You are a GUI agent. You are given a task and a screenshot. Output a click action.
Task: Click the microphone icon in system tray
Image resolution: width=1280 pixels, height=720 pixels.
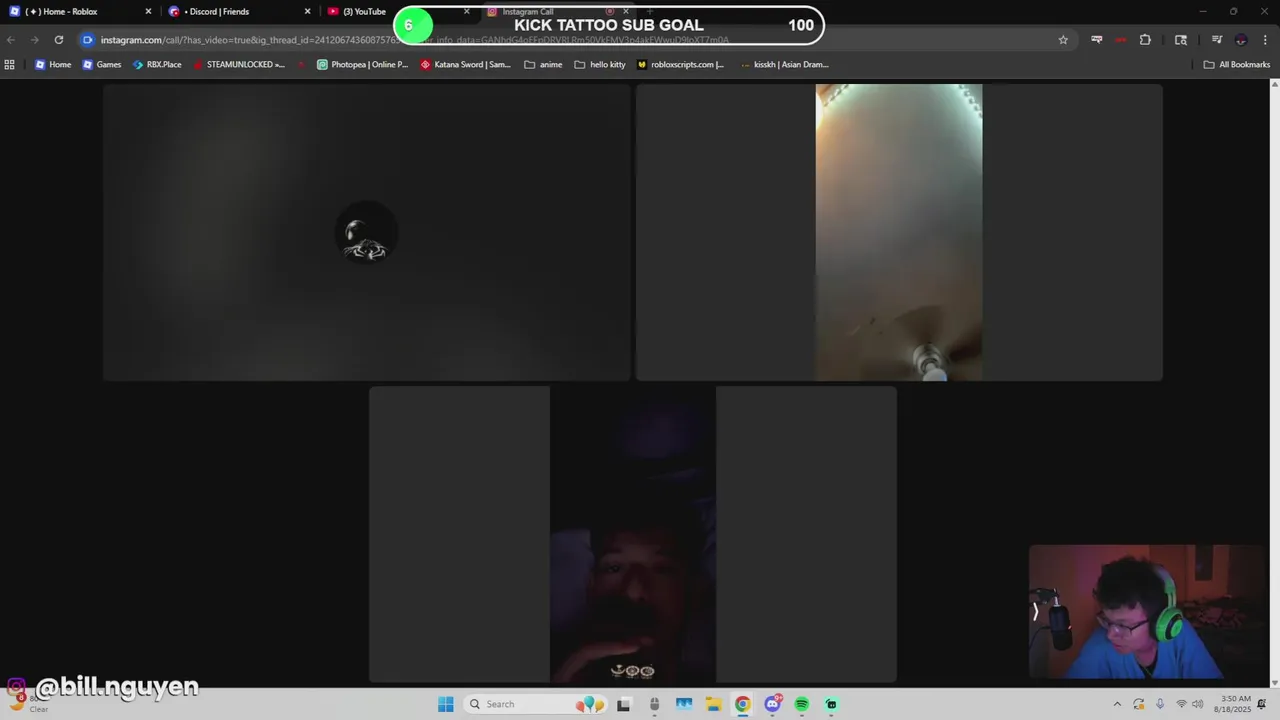pyautogui.click(x=1160, y=704)
